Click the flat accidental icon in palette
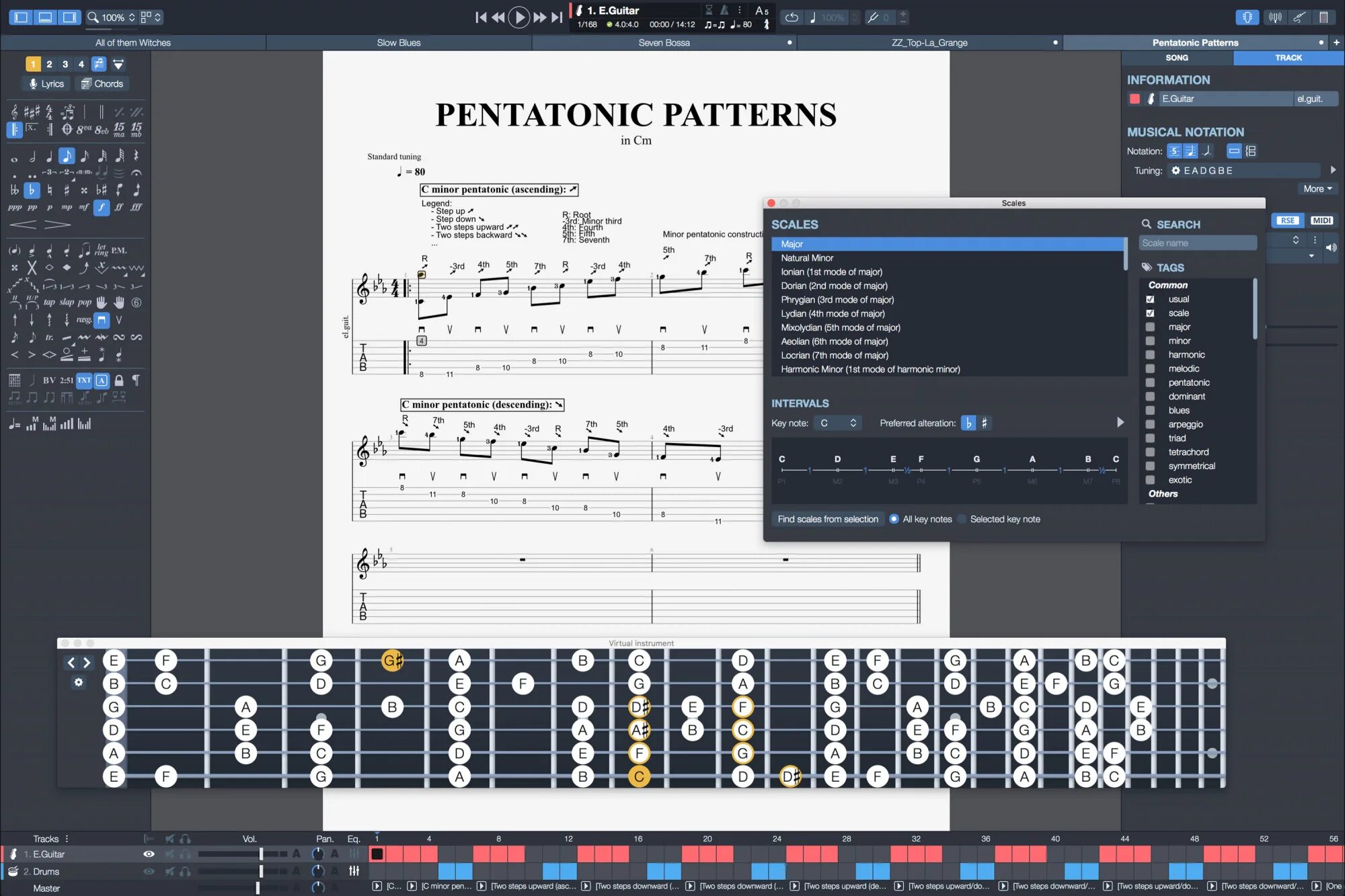This screenshot has width=1345, height=896. (x=32, y=190)
